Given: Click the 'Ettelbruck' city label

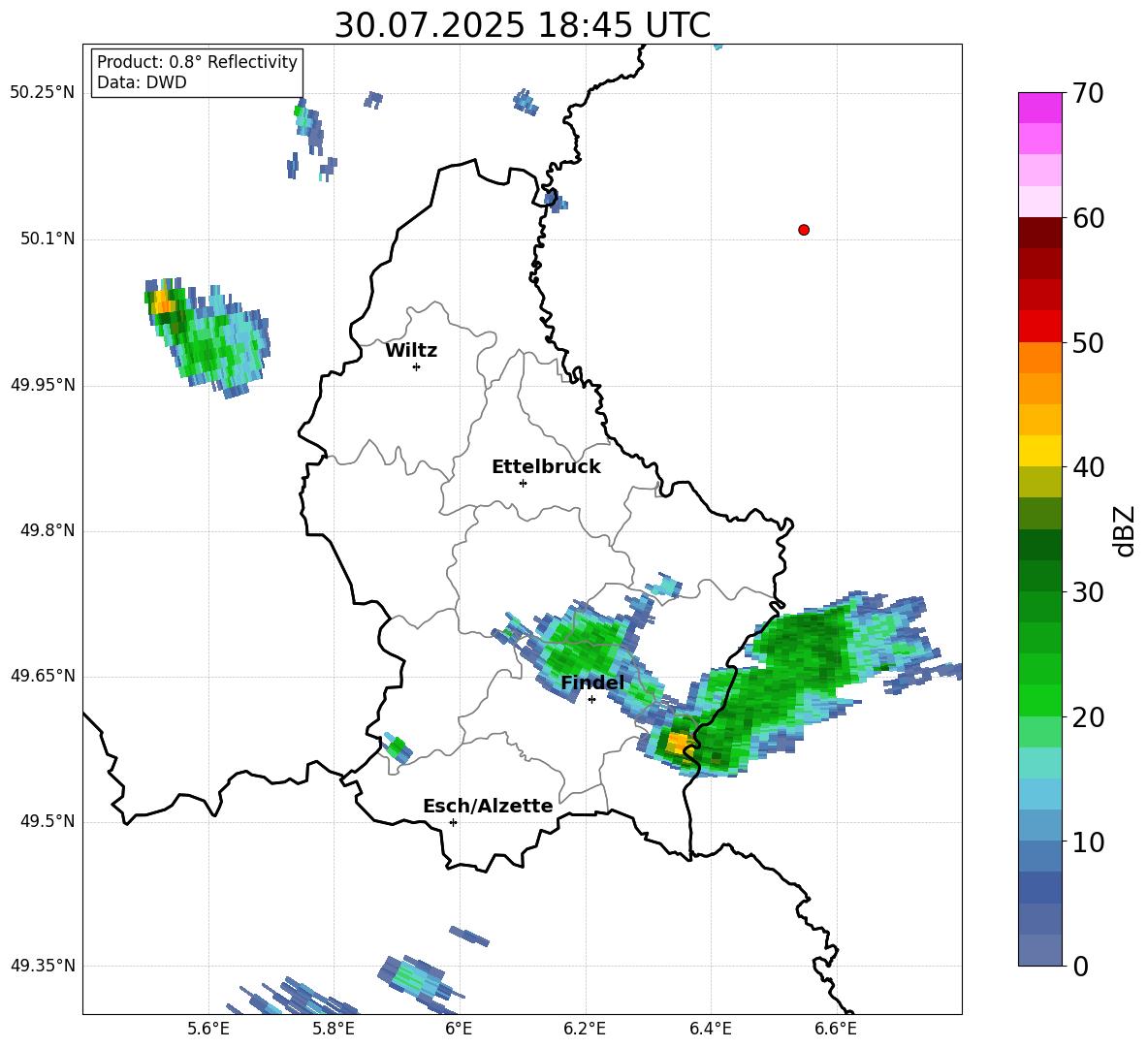Looking at the screenshot, I should click(x=546, y=467).
